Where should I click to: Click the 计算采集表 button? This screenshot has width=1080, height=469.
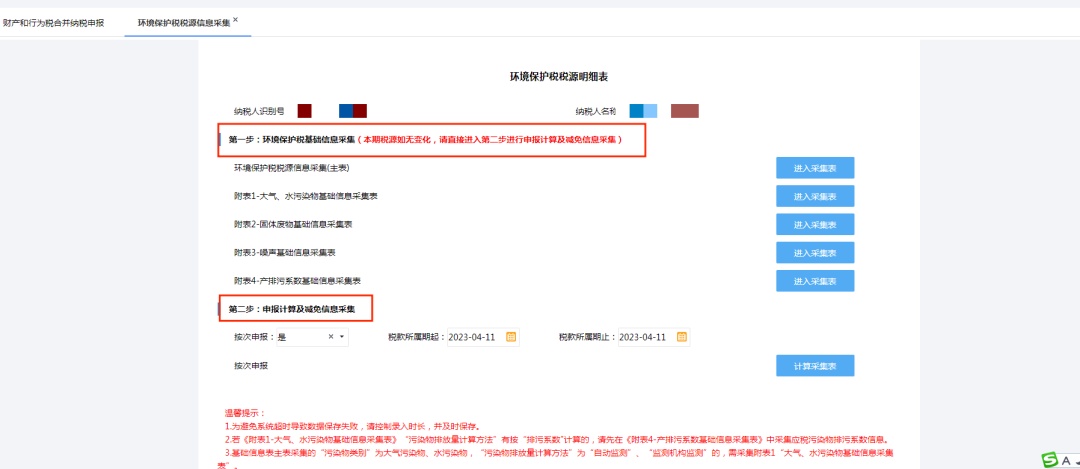pos(815,366)
